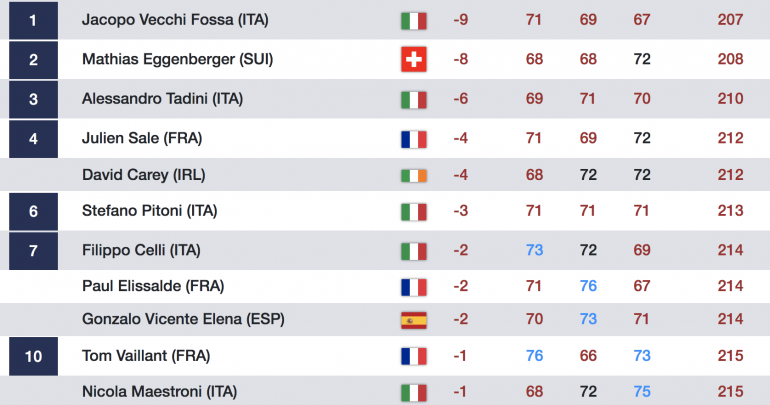Select Filippo Celli (ITA) row name
The height and width of the screenshot is (405, 770).
click(x=141, y=250)
